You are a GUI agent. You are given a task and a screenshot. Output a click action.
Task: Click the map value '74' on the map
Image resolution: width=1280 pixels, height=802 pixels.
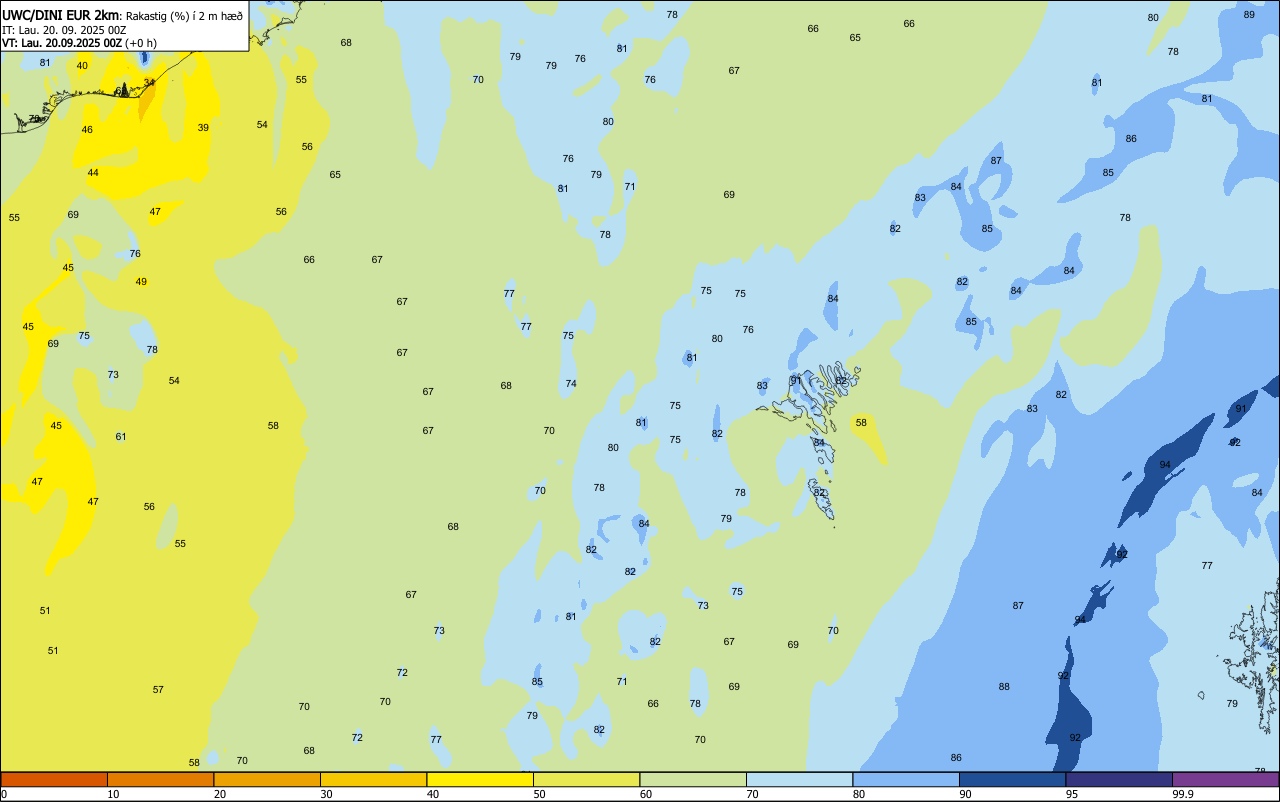point(571,383)
